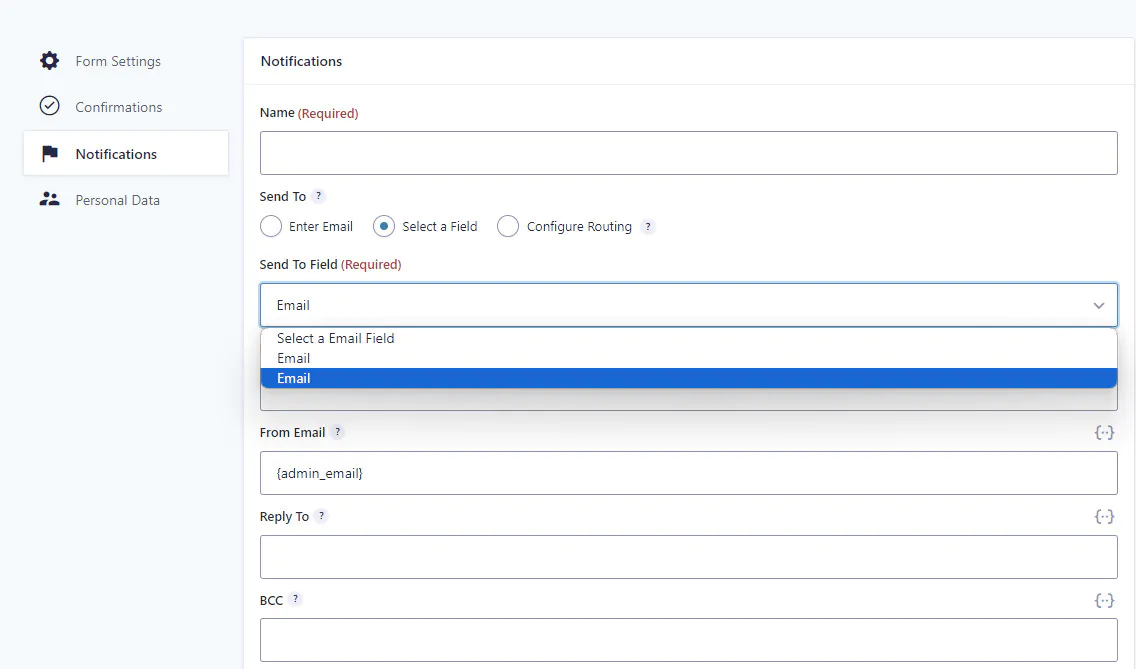Open merge tags selector for Reply To
This screenshot has height=669, width=1136.
(1104, 517)
